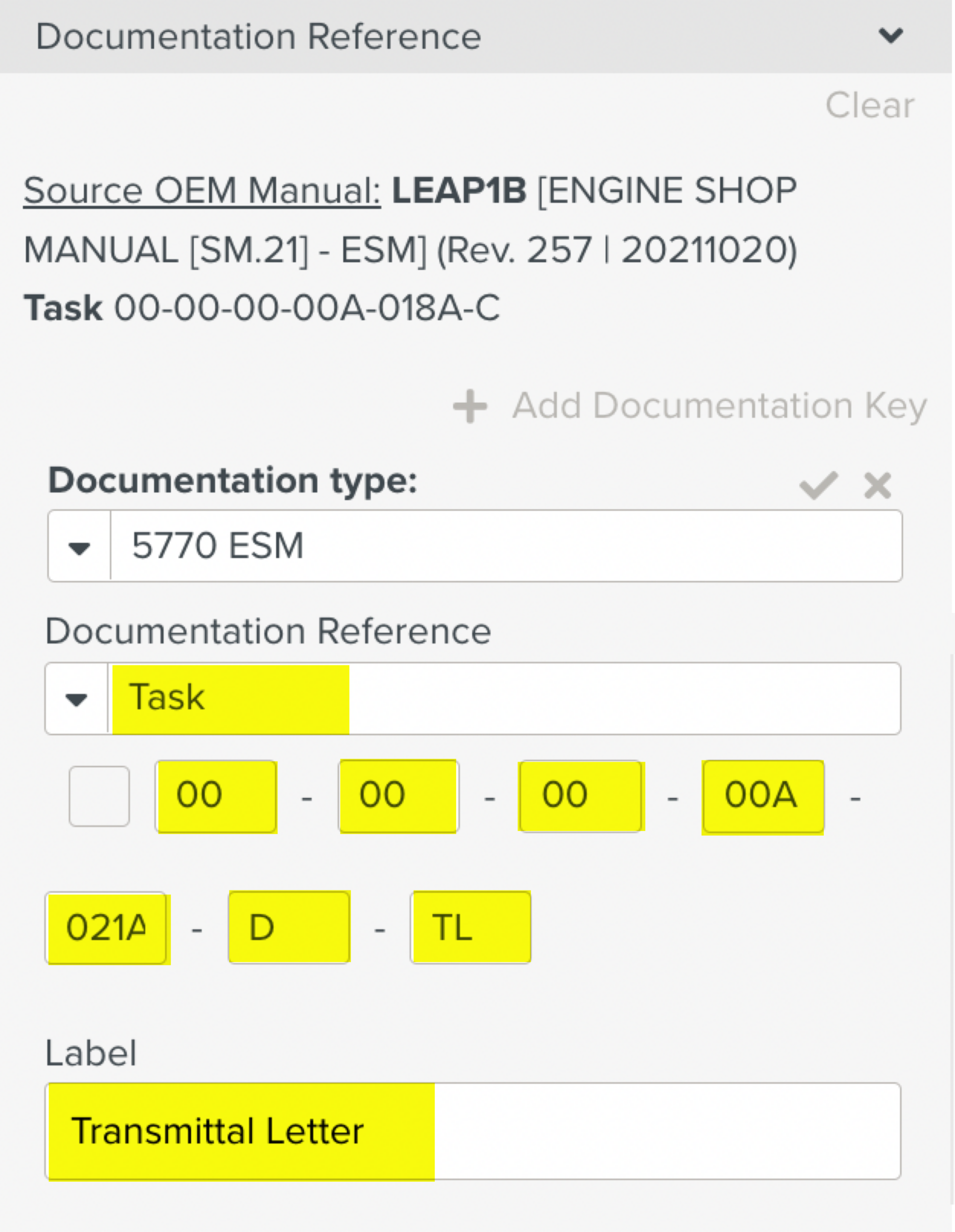Click the first 00 reference field
The height and width of the screenshot is (1232, 955).
tap(216, 796)
